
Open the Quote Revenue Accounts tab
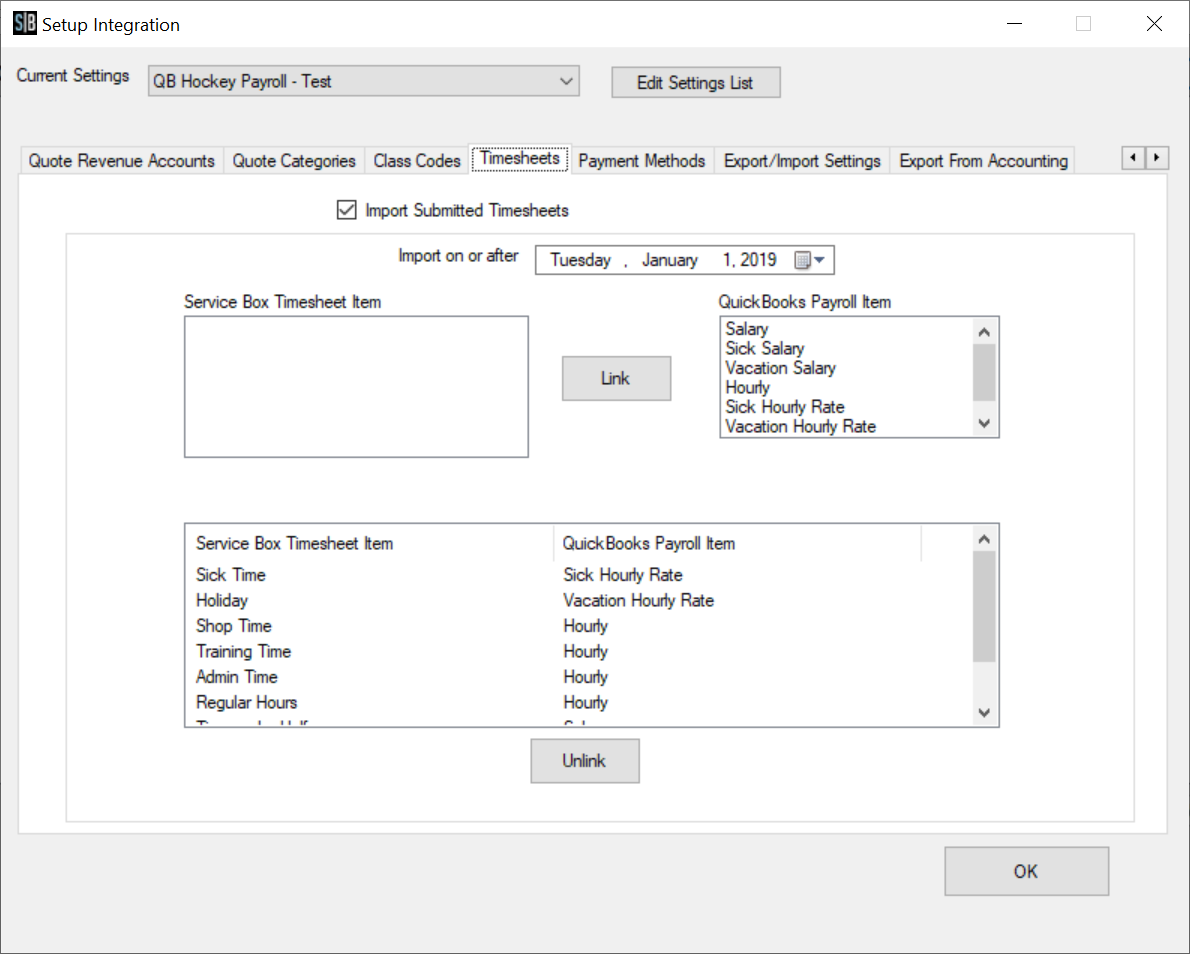click(121, 161)
